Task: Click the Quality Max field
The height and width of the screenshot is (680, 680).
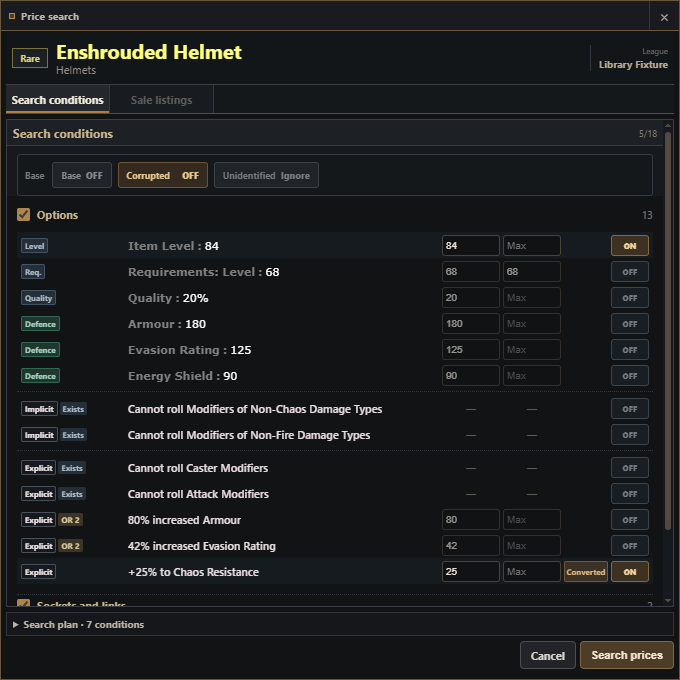Action: [532, 298]
